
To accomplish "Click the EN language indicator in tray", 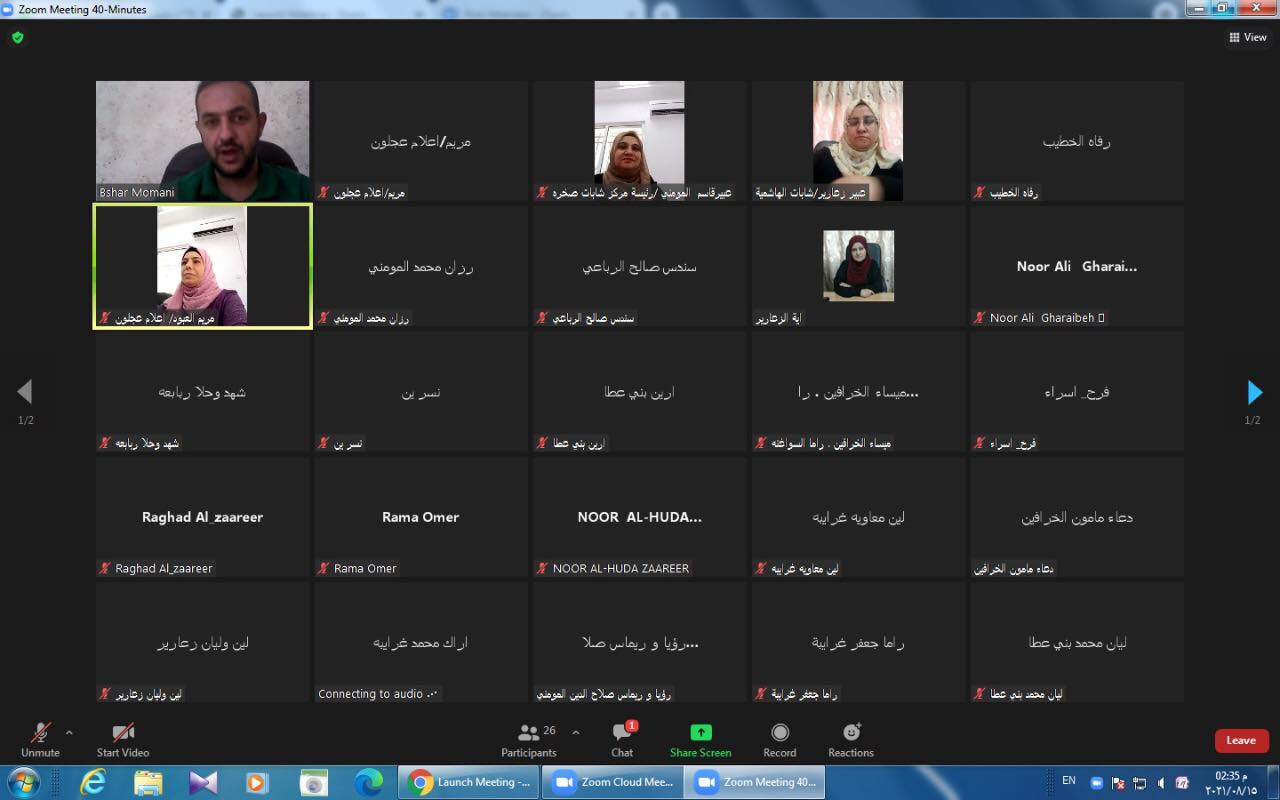I will tap(1069, 781).
